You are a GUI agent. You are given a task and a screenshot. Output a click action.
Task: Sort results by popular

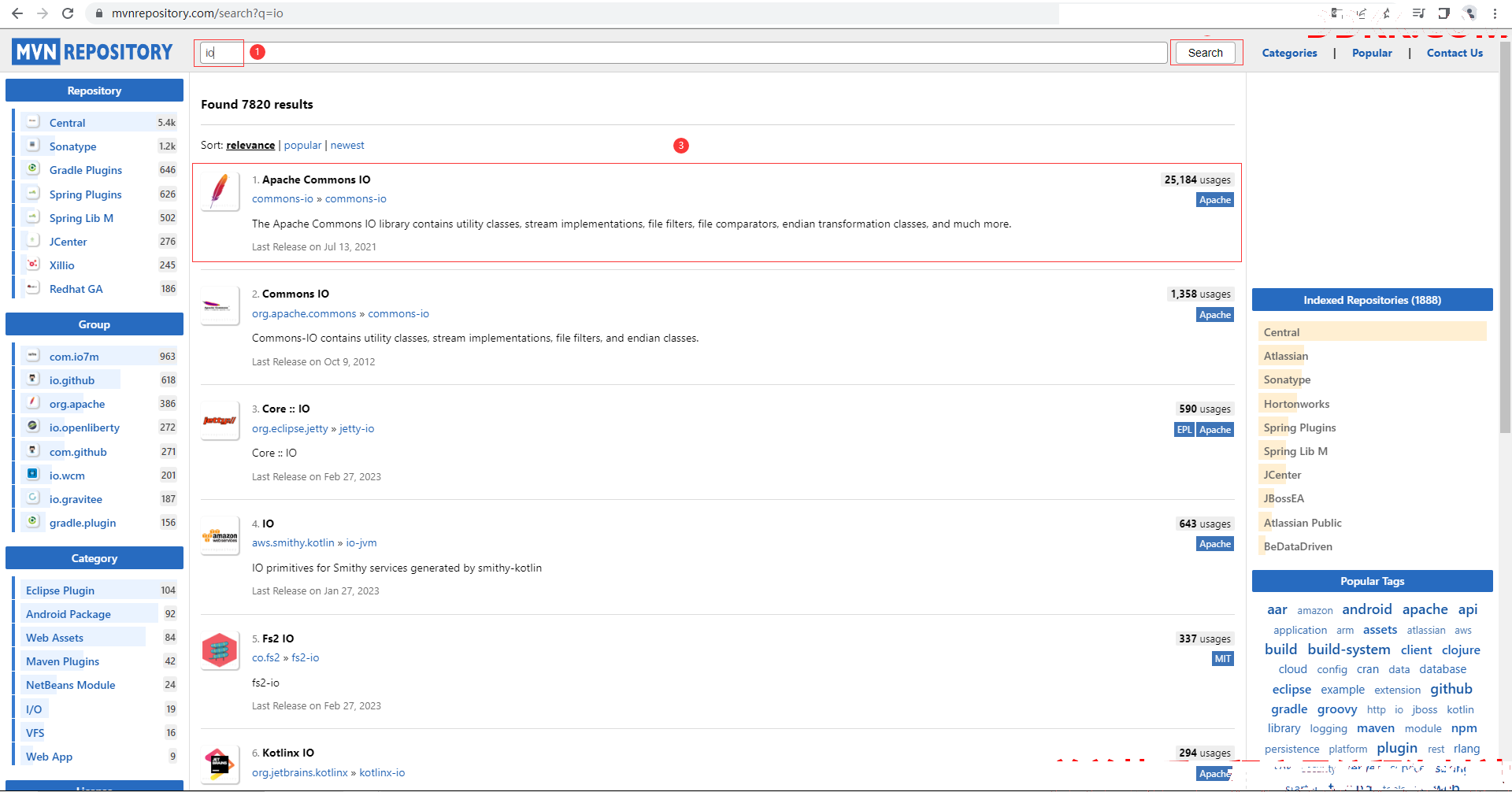click(x=302, y=145)
